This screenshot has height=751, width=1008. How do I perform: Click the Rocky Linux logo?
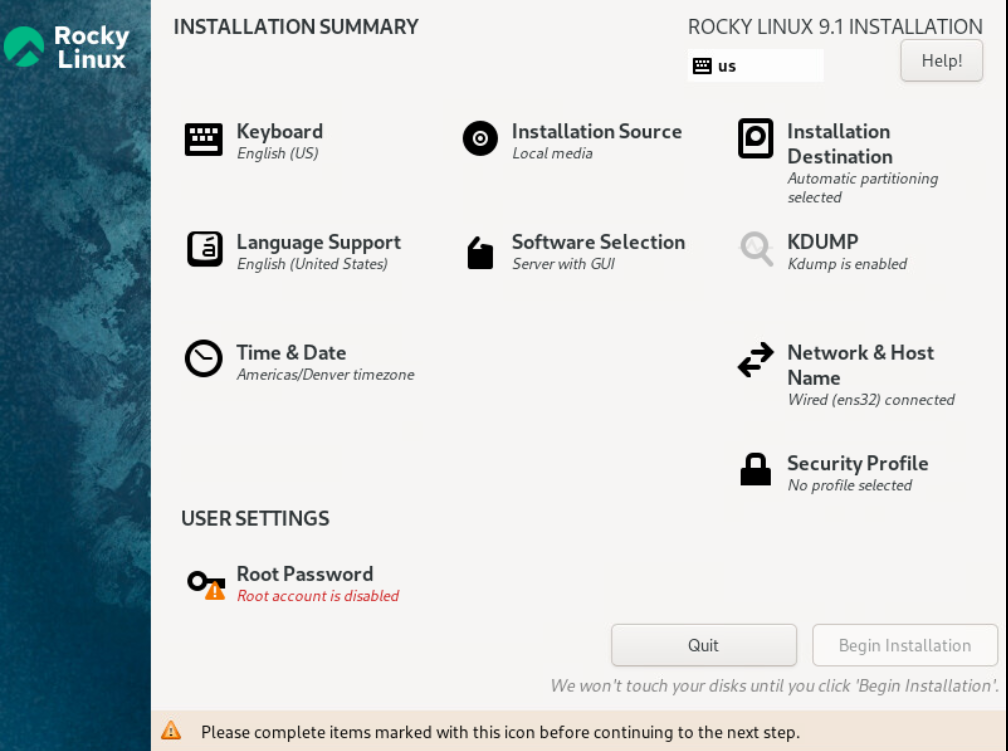pos(68,47)
